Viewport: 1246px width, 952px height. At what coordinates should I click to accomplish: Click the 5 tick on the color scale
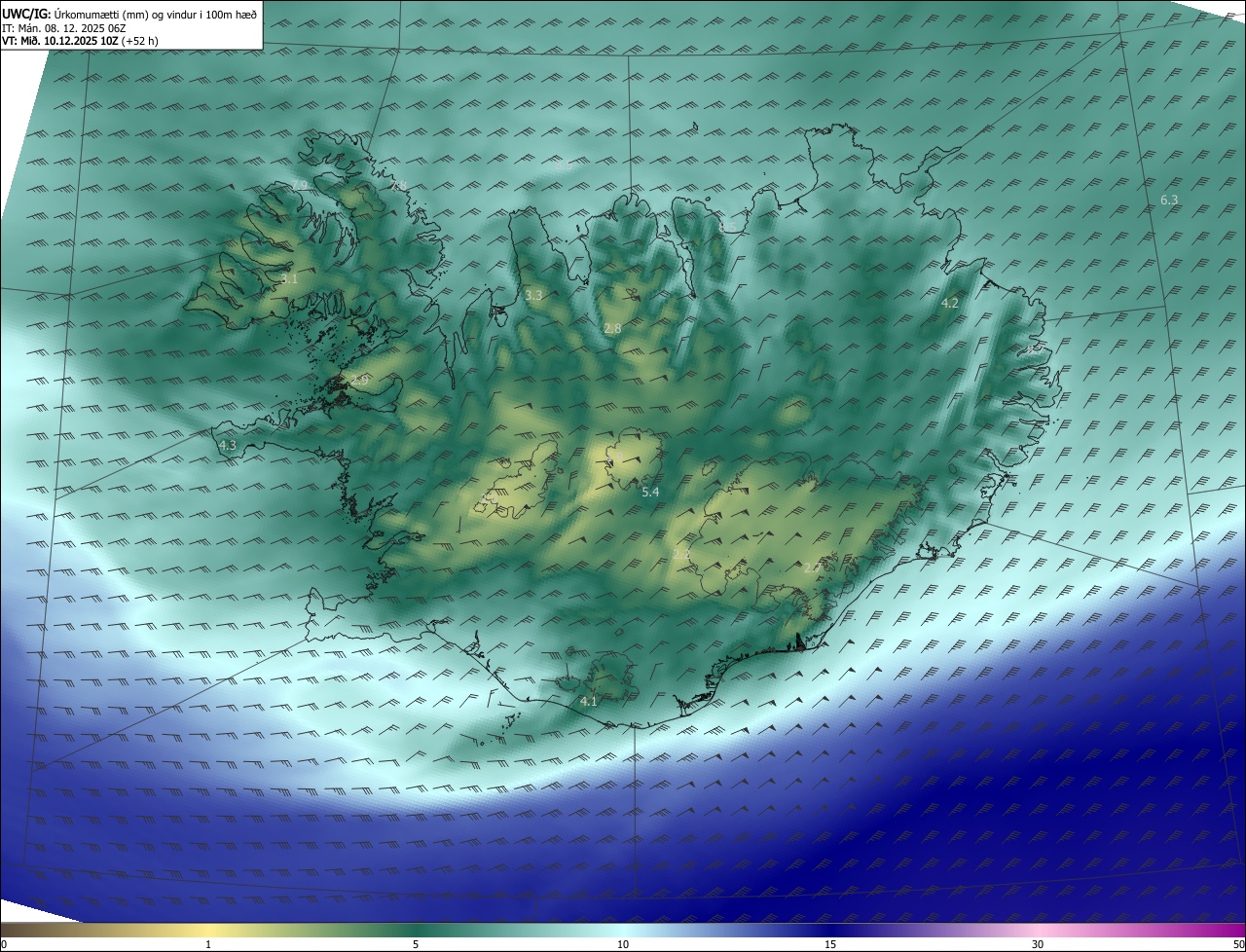(x=416, y=944)
